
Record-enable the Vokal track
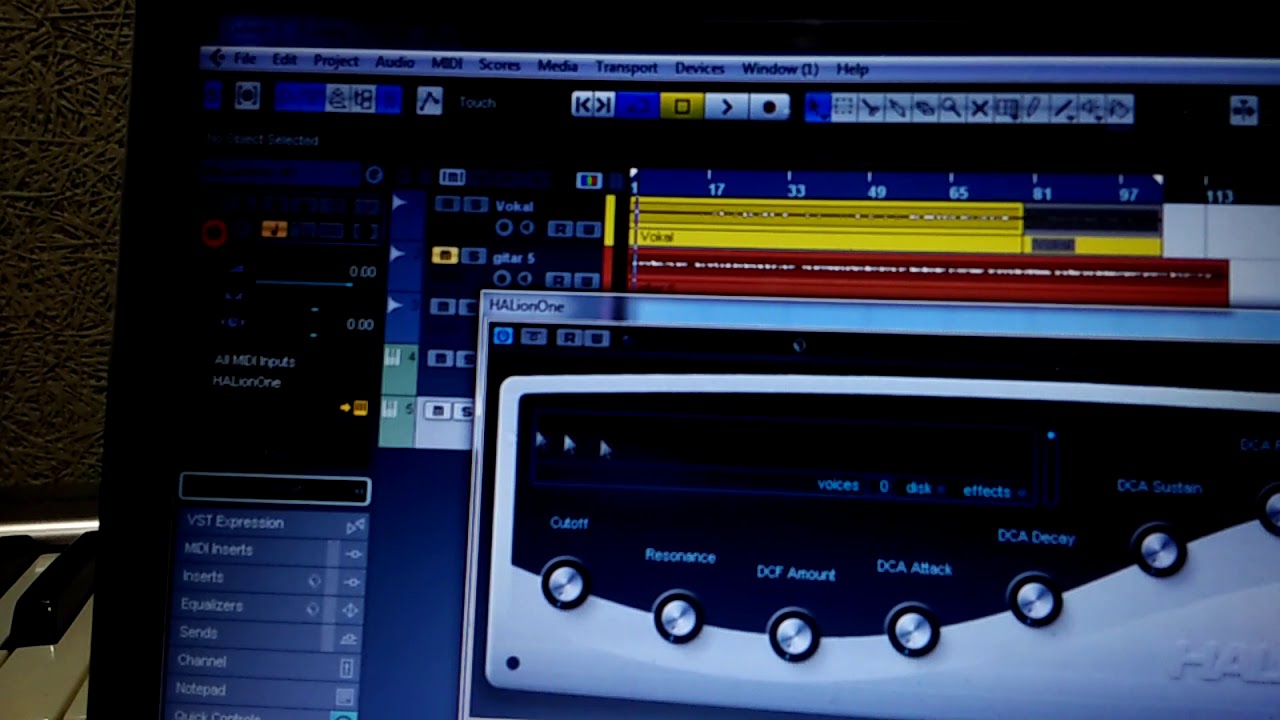click(503, 228)
